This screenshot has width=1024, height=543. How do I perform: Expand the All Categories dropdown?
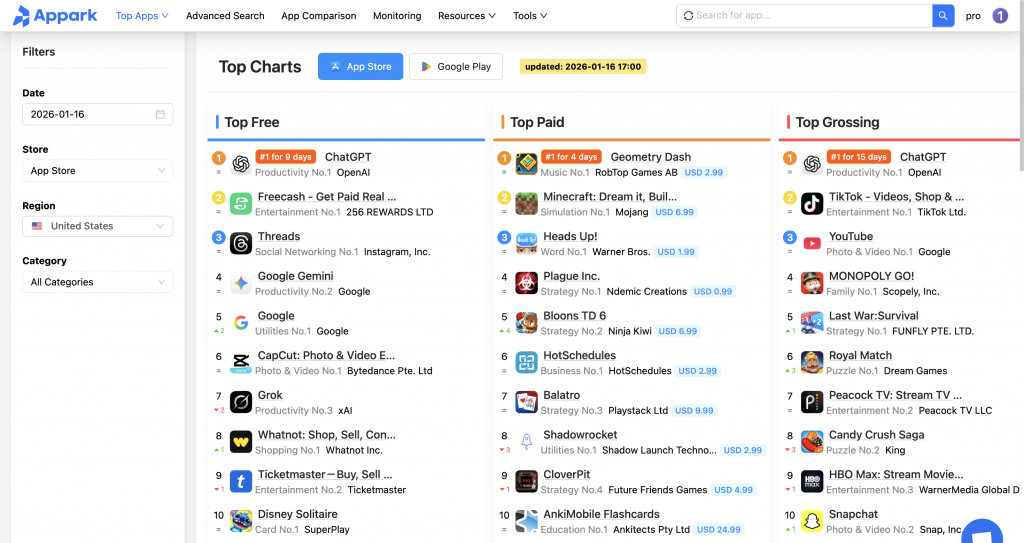(97, 282)
